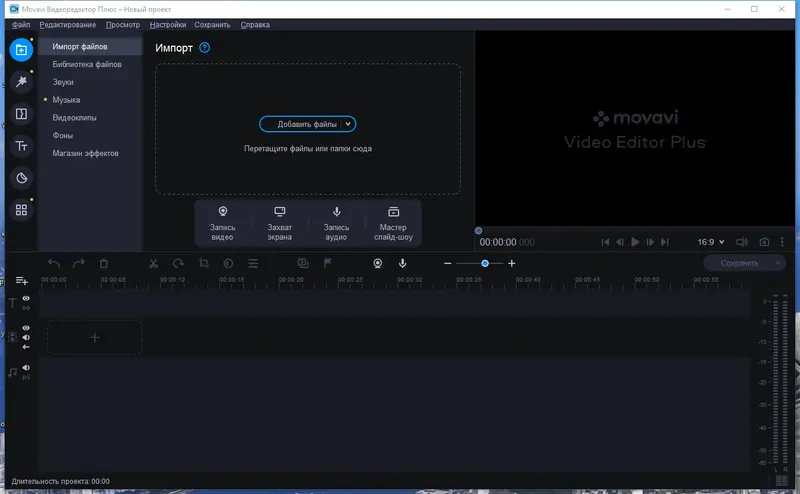Click the Rotate clip icon
Screen dimensions: 800x494
tap(178, 263)
